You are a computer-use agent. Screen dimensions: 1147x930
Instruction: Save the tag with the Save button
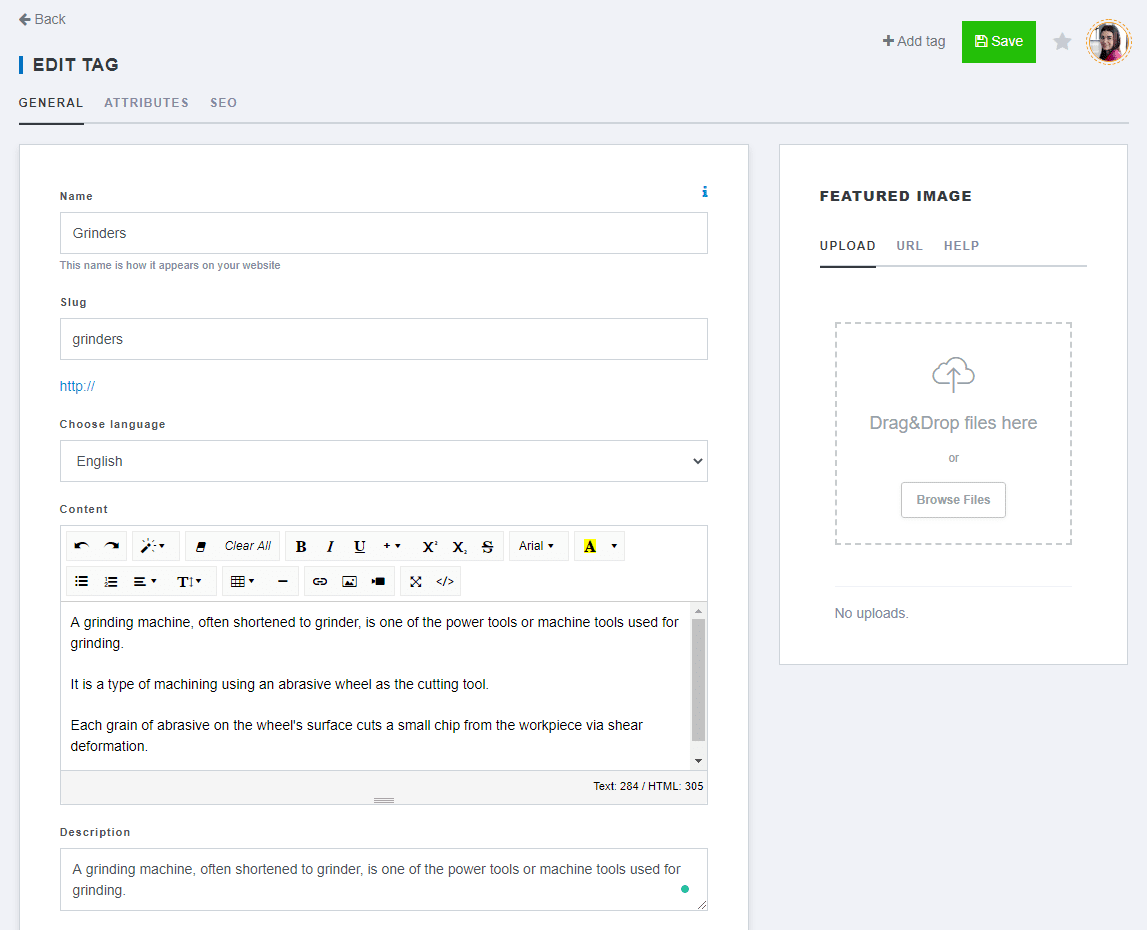[999, 42]
